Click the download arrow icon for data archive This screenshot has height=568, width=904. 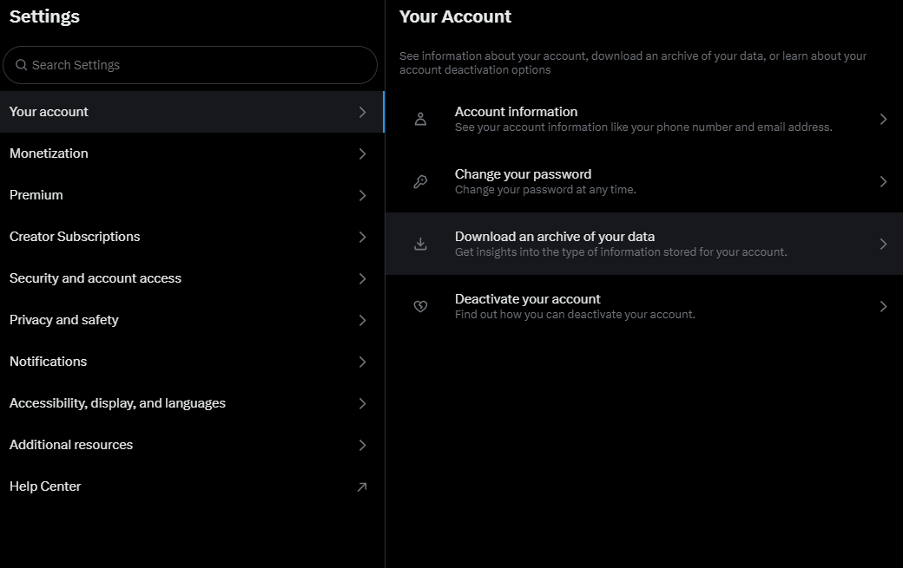[x=420, y=244]
